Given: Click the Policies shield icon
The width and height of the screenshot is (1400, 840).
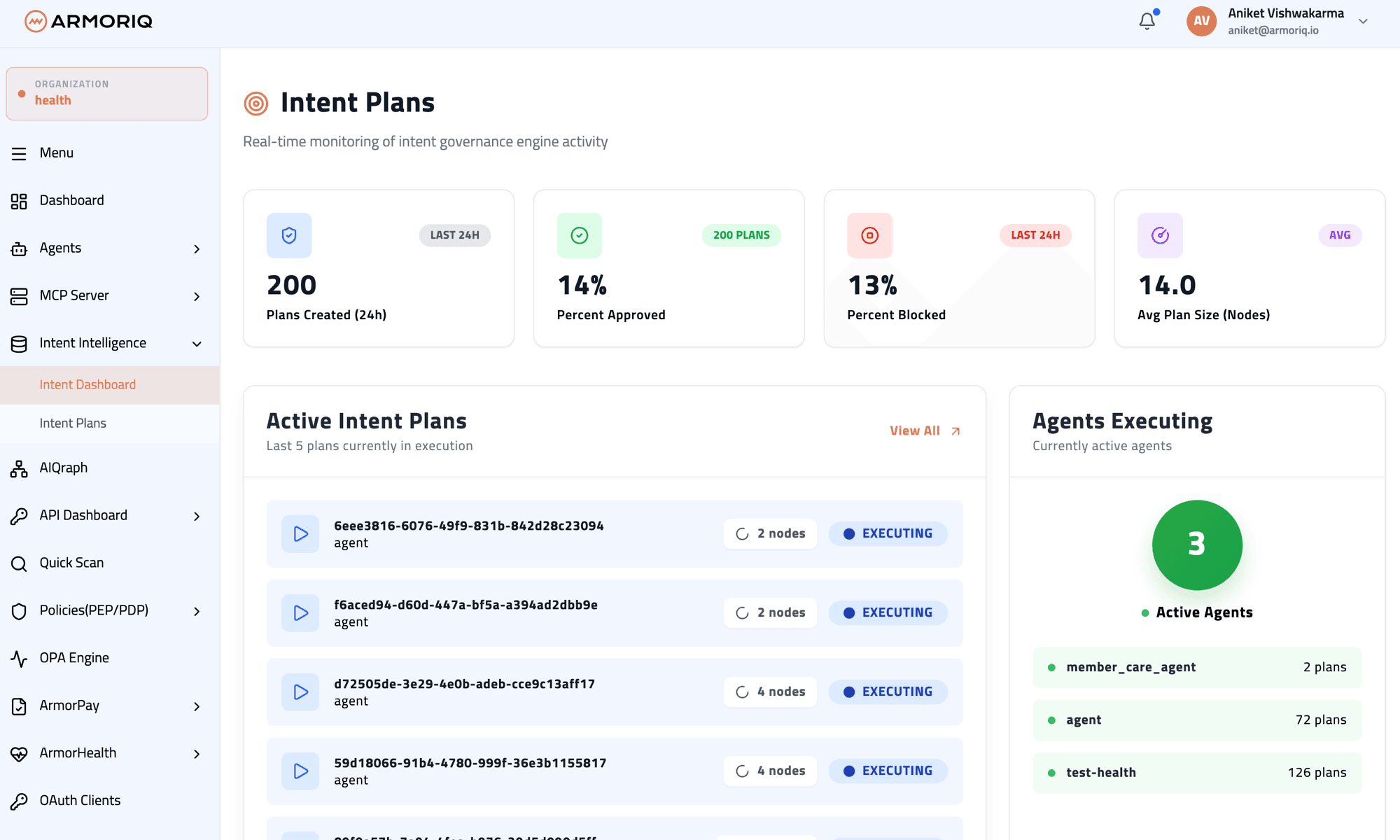Looking at the screenshot, I should [19, 611].
